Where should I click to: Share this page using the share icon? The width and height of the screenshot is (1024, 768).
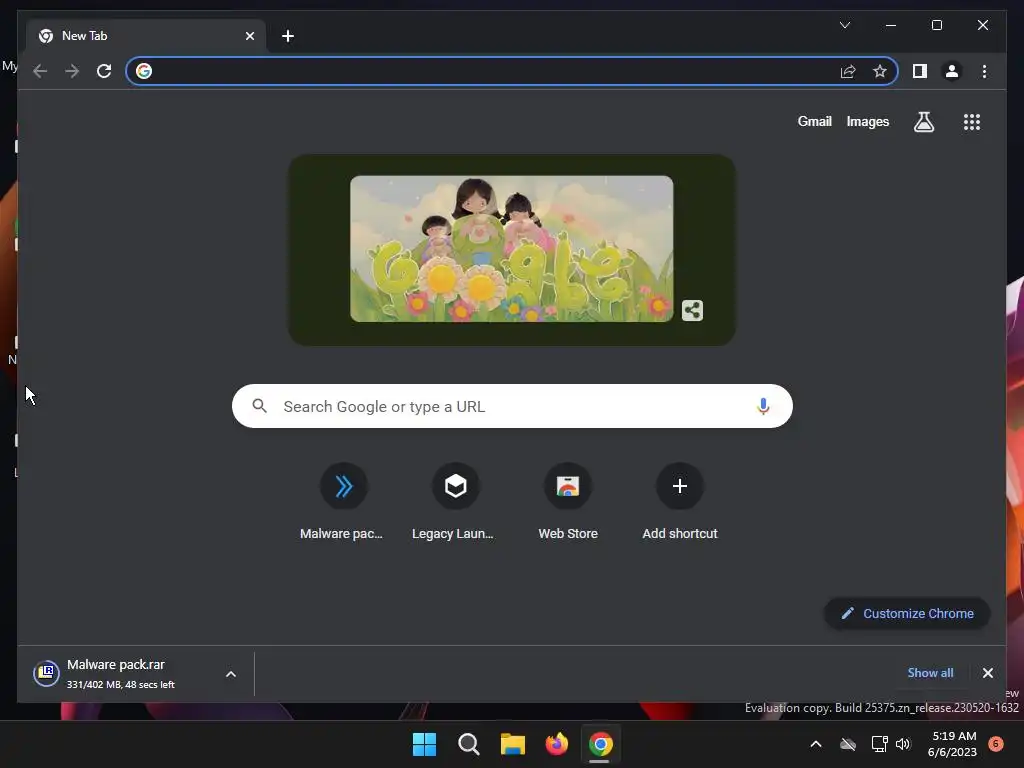pos(848,71)
